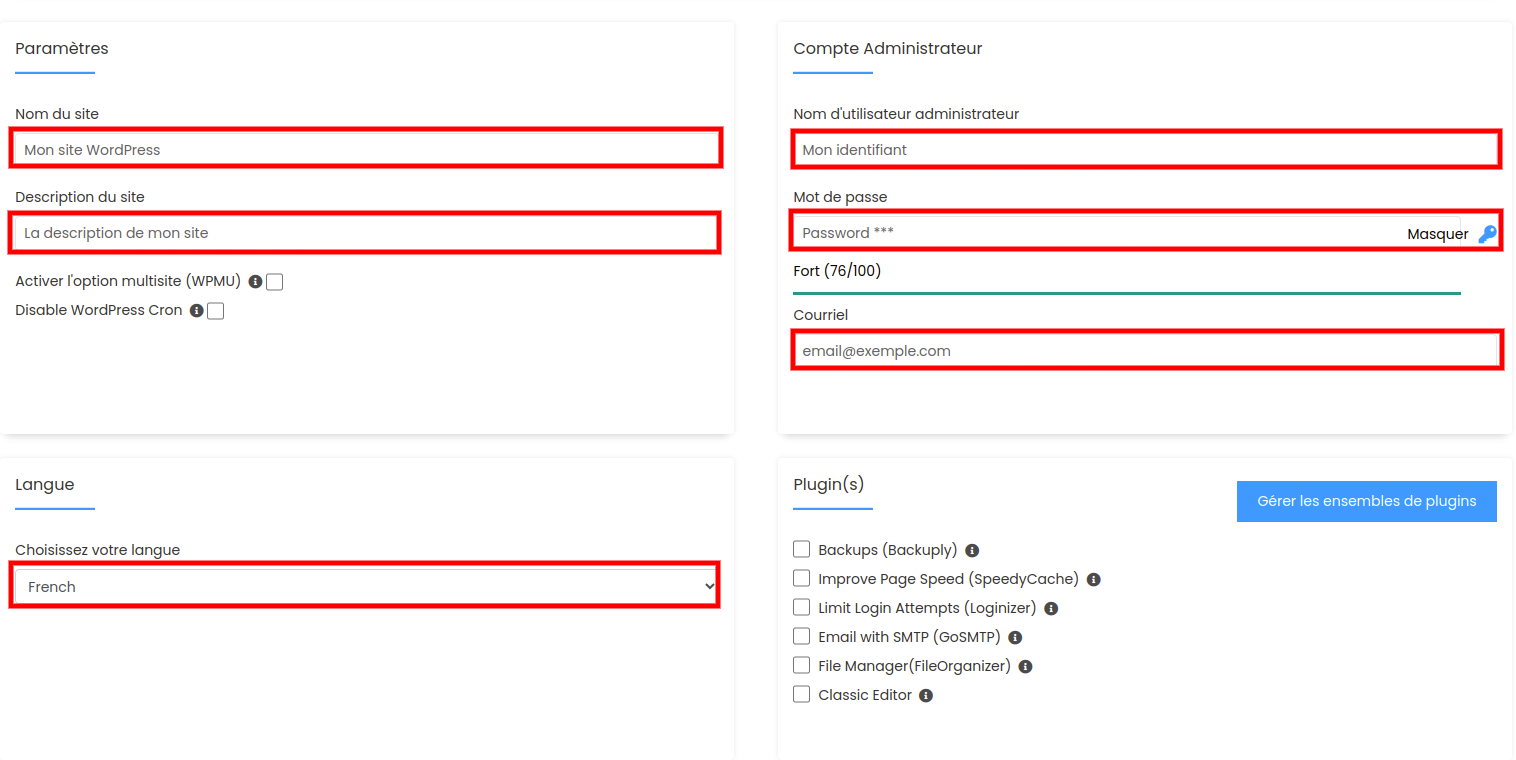
Task: Click Masquer to hide the password
Action: [1437, 234]
